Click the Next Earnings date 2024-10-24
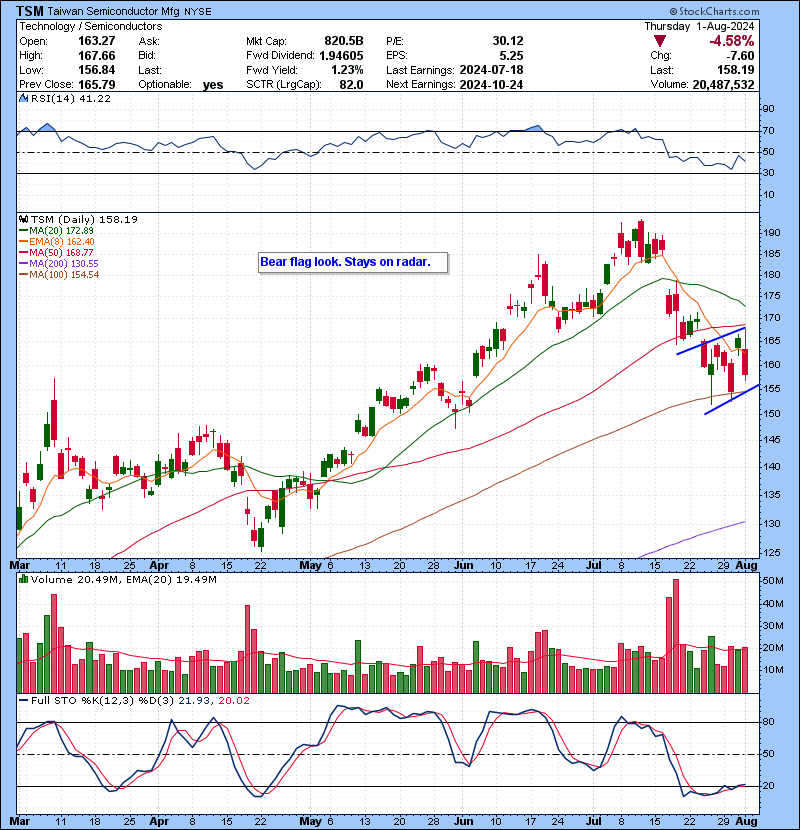 [491, 84]
